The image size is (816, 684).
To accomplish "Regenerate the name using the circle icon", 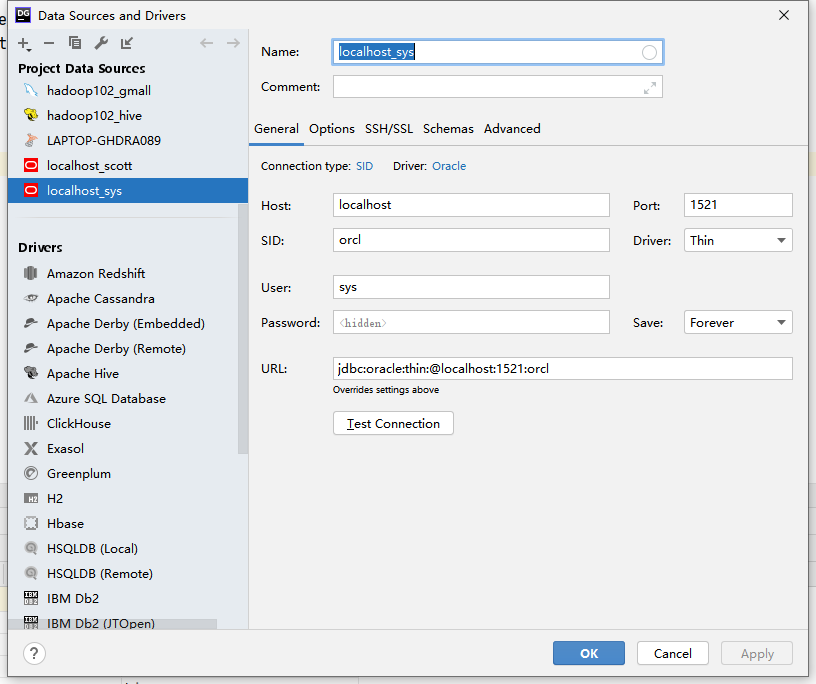I will point(649,51).
